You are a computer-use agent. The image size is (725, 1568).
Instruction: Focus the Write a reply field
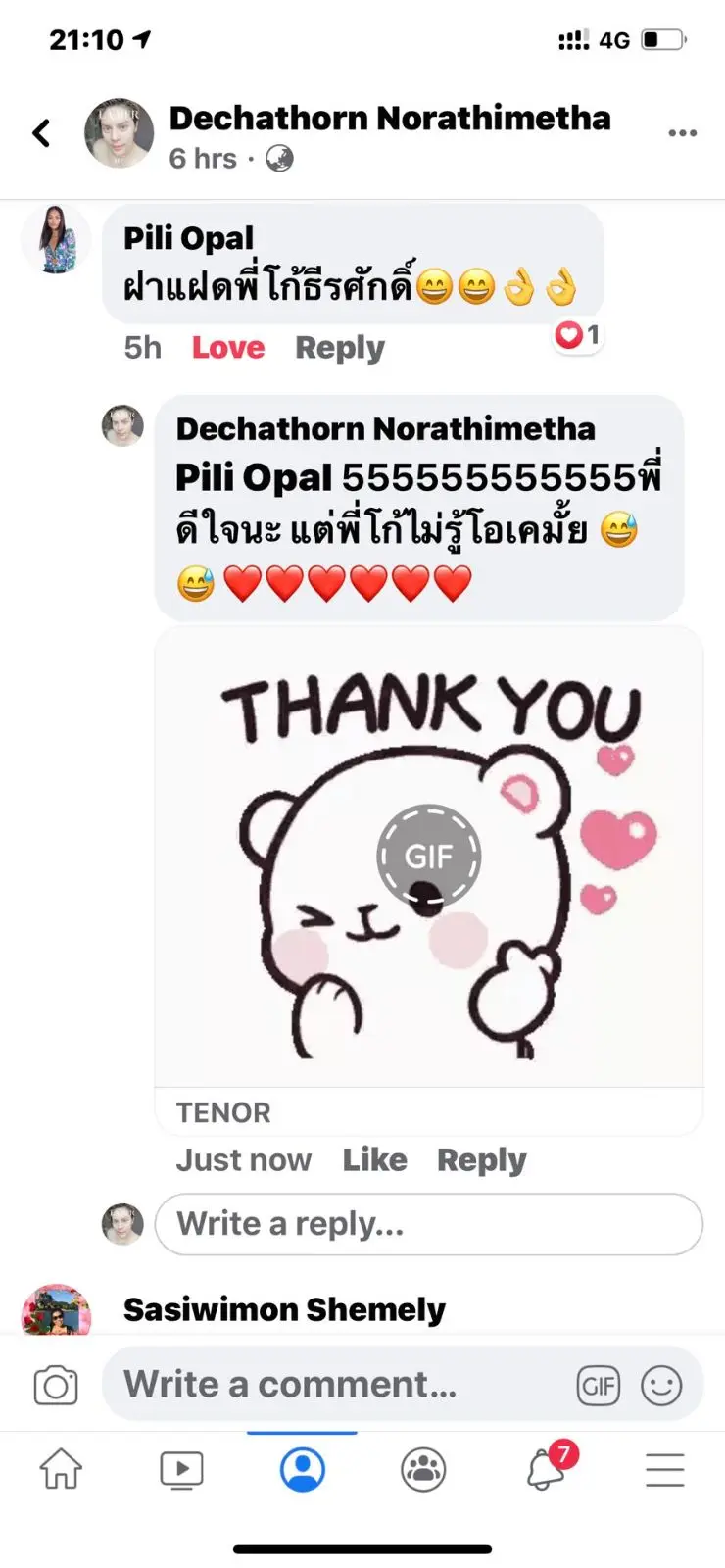pyautogui.click(x=429, y=1224)
